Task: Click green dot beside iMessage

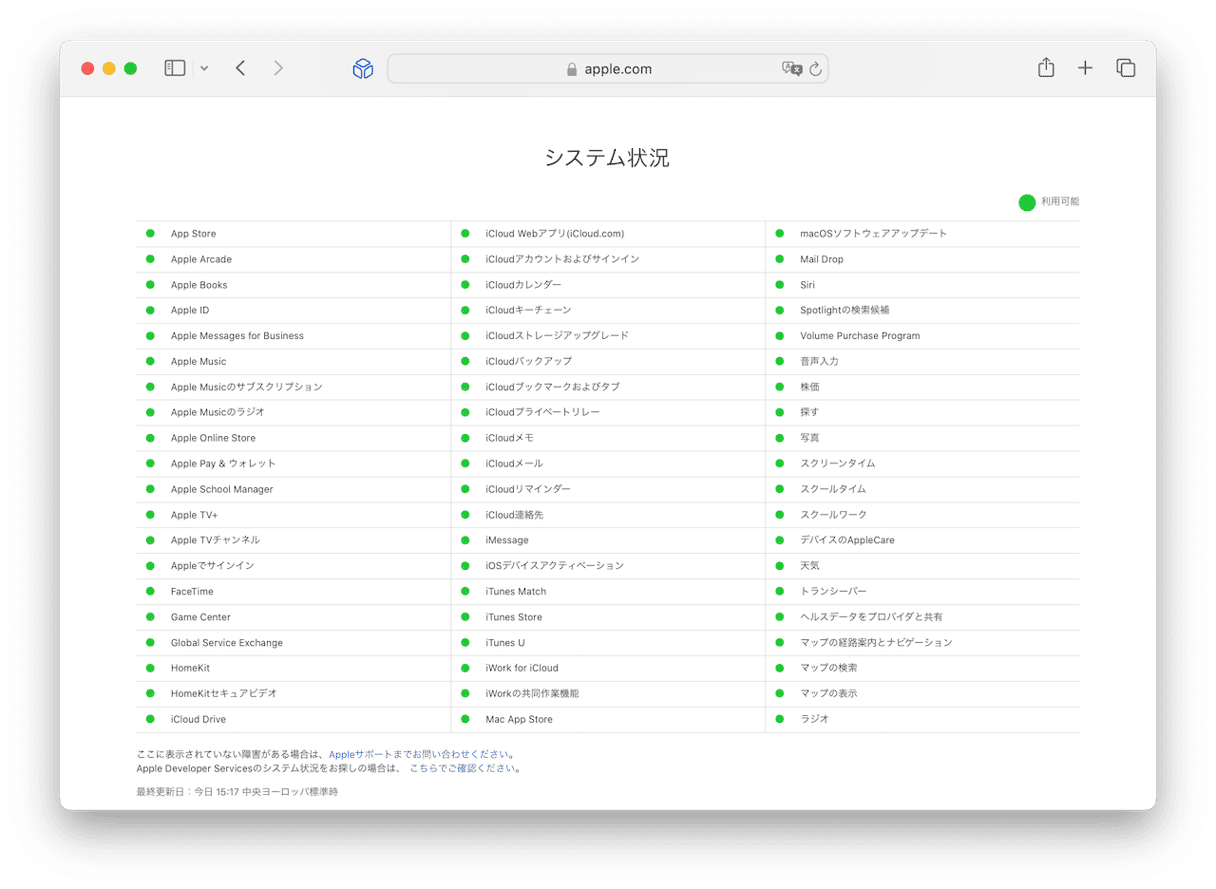Action: [465, 540]
